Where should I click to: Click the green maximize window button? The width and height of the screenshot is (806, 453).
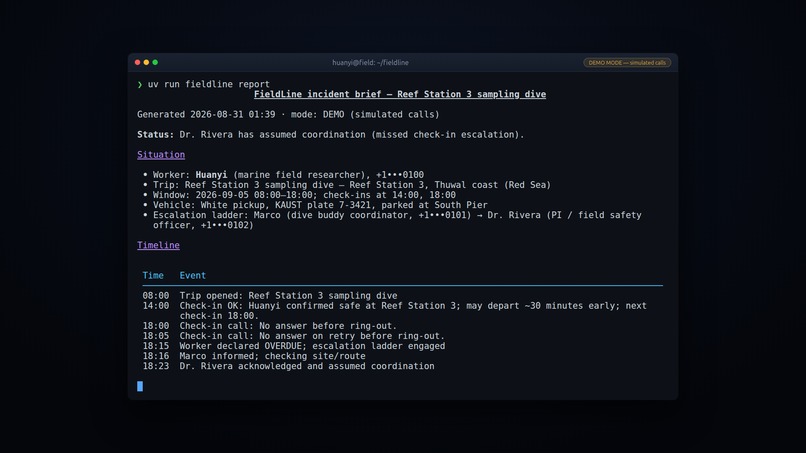tap(155, 62)
